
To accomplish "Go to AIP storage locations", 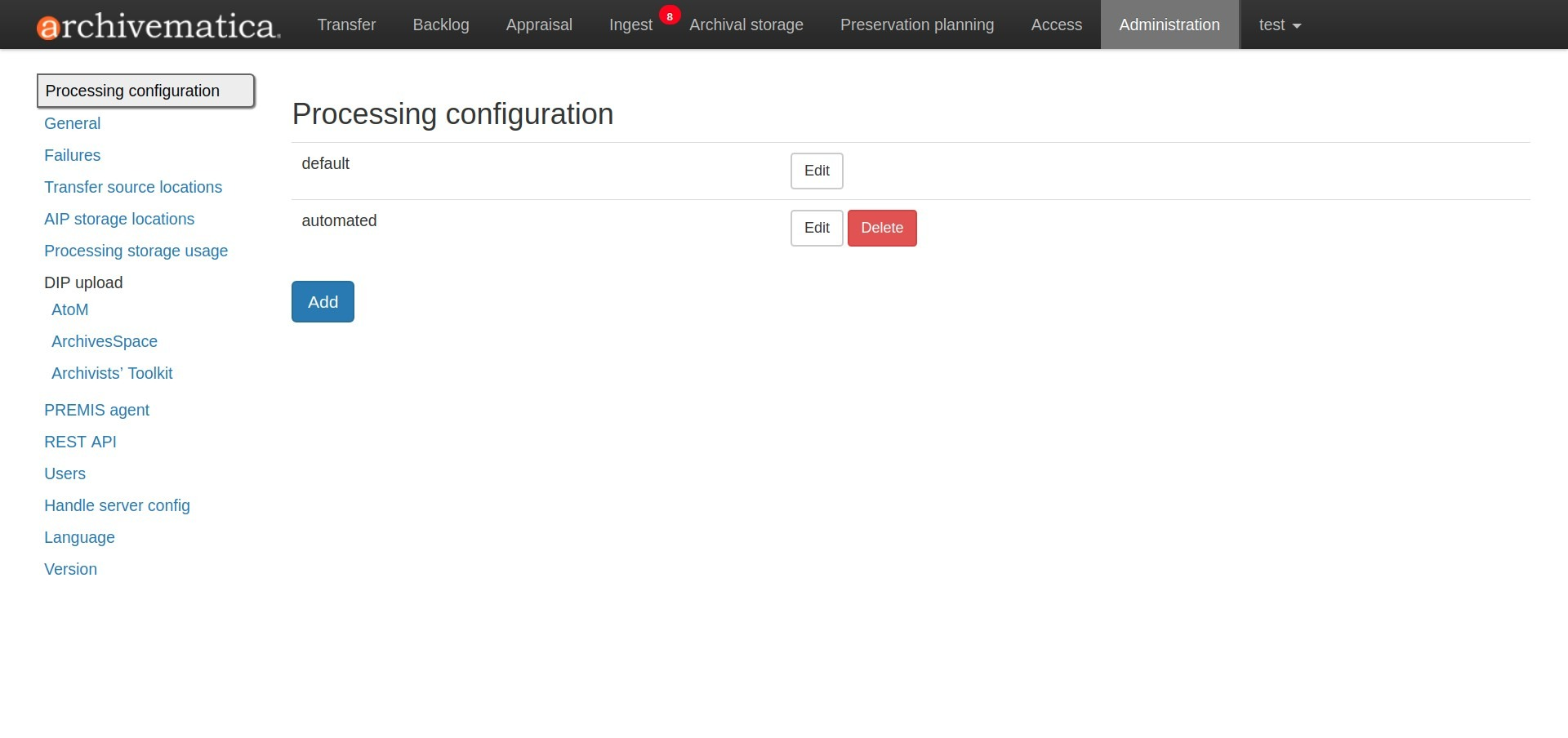I will (x=119, y=219).
